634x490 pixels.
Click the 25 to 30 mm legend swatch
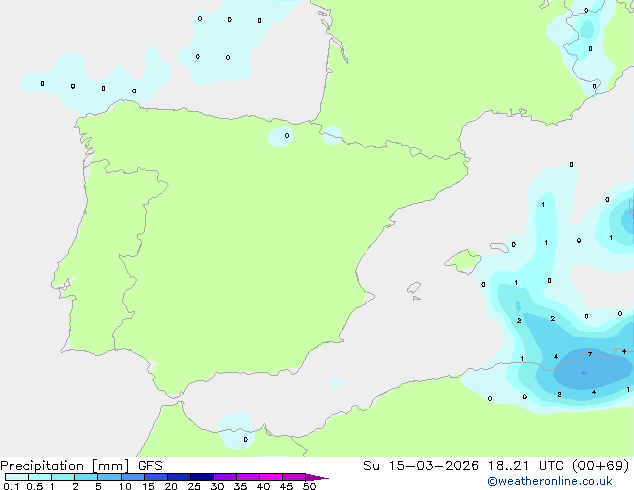[201, 477]
